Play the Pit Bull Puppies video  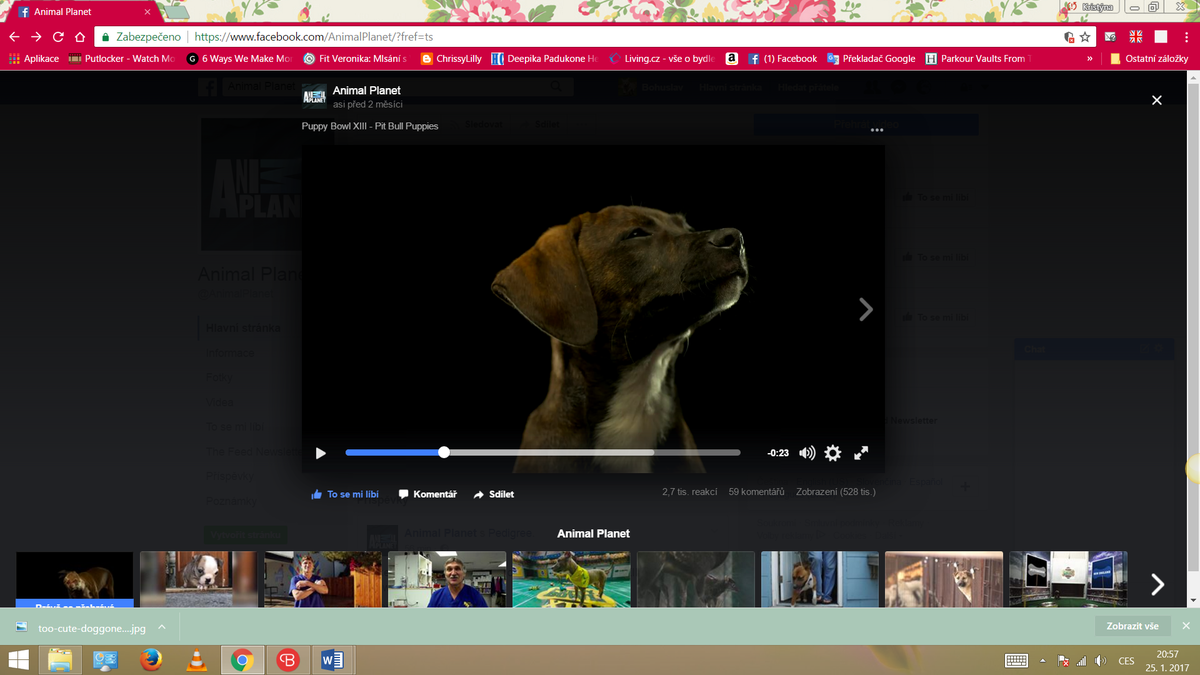pyautogui.click(x=321, y=453)
